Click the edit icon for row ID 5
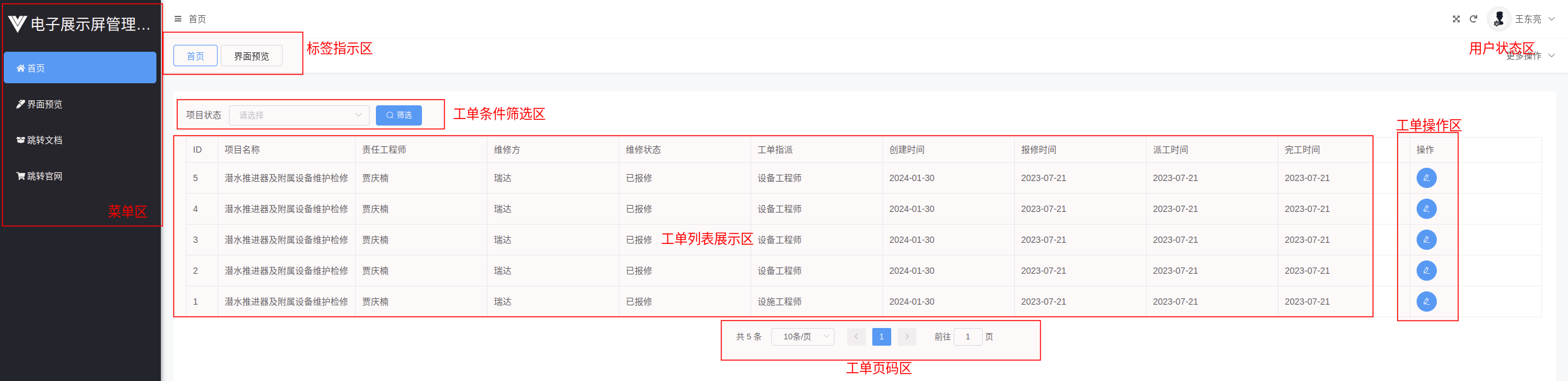 pyautogui.click(x=1426, y=178)
